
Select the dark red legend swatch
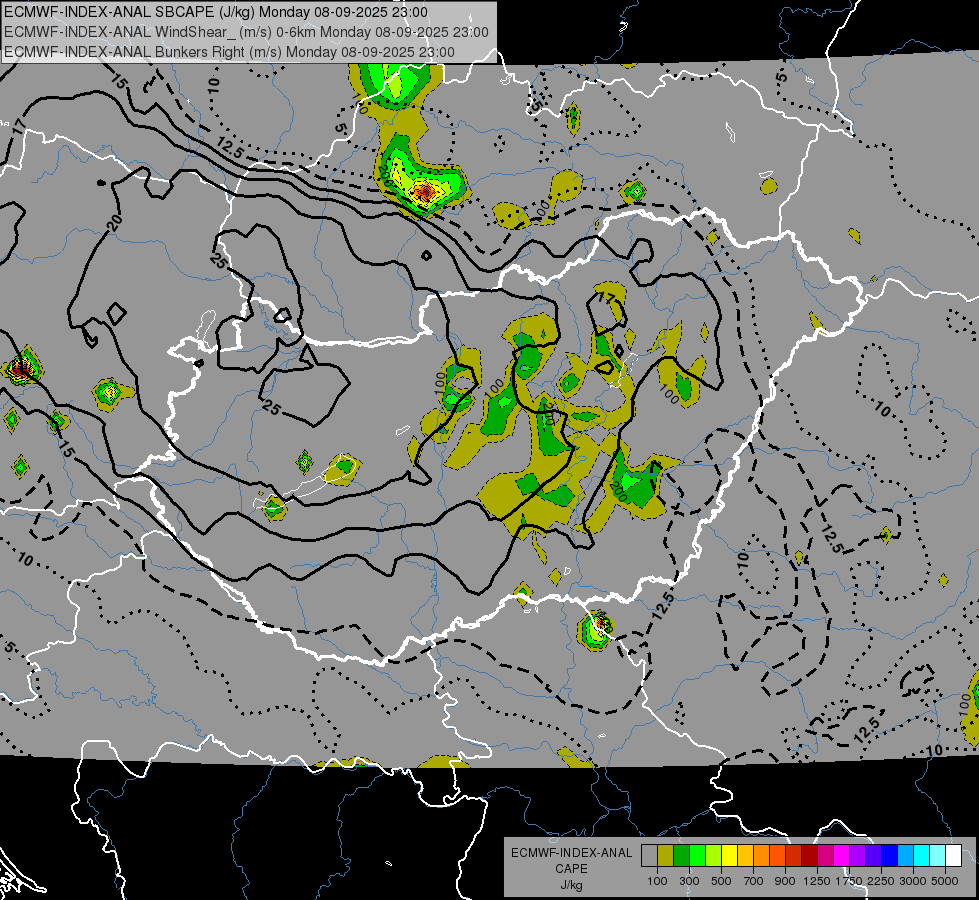(810, 855)
